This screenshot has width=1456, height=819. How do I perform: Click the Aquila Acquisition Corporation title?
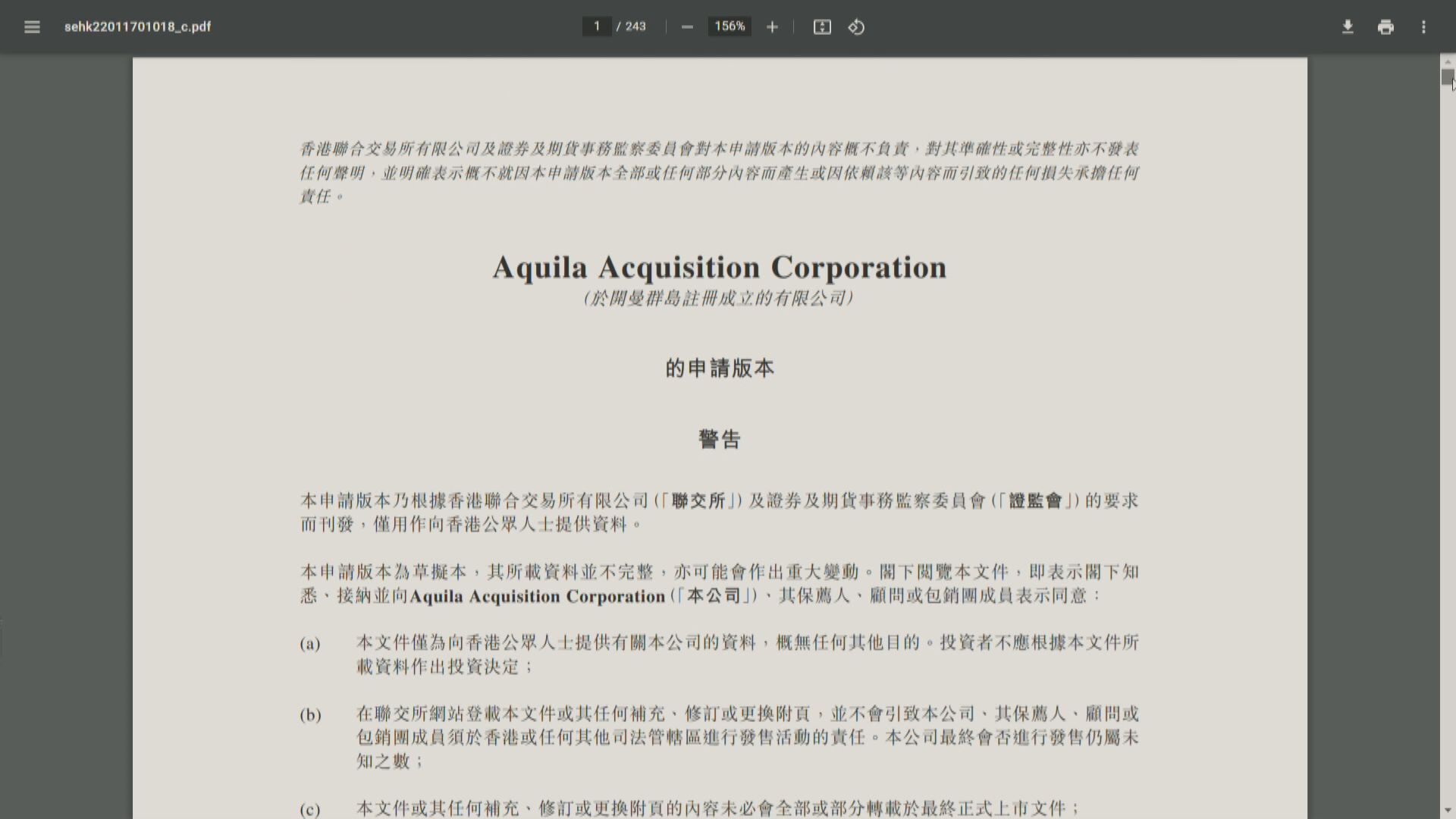click(719, 267)
